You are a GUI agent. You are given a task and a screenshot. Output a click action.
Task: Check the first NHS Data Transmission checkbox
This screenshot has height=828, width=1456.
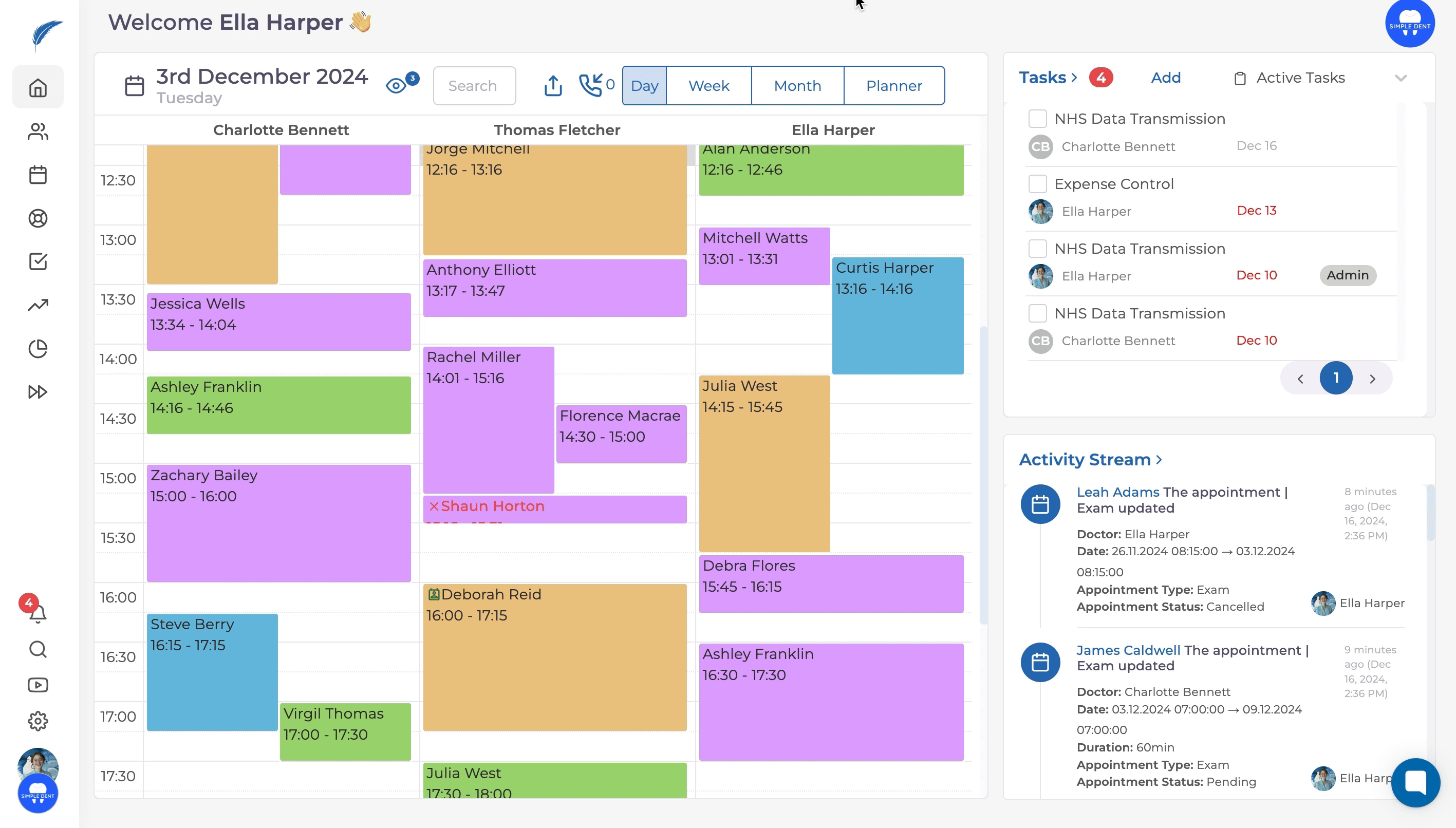(1037, 119)
